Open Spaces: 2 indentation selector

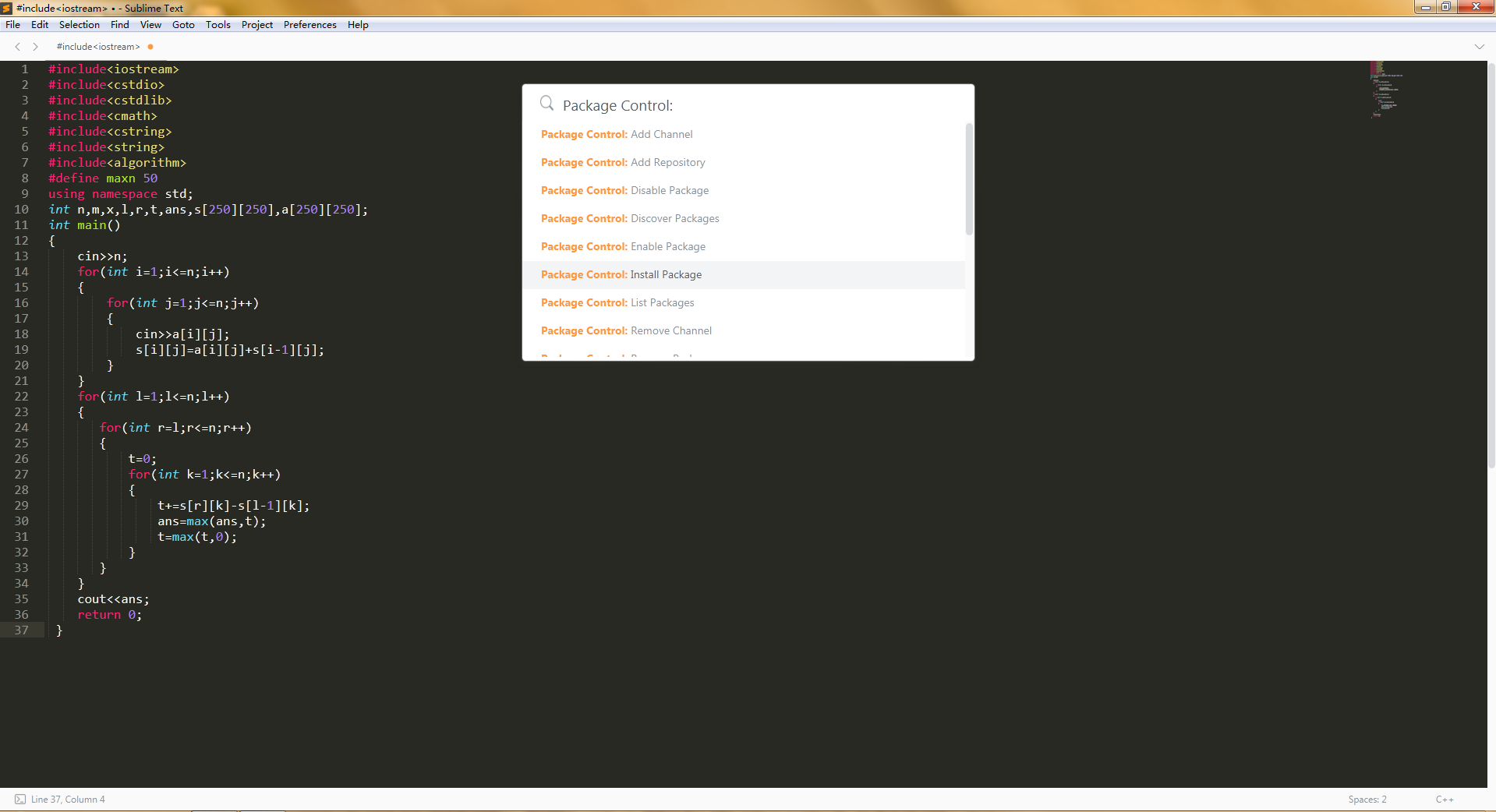coord(1367,800)
